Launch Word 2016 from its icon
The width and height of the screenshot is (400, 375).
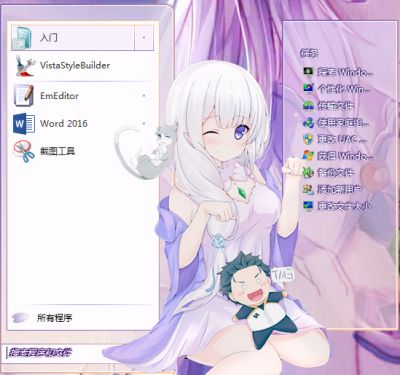pyautogui.click(x=23, y=124)
